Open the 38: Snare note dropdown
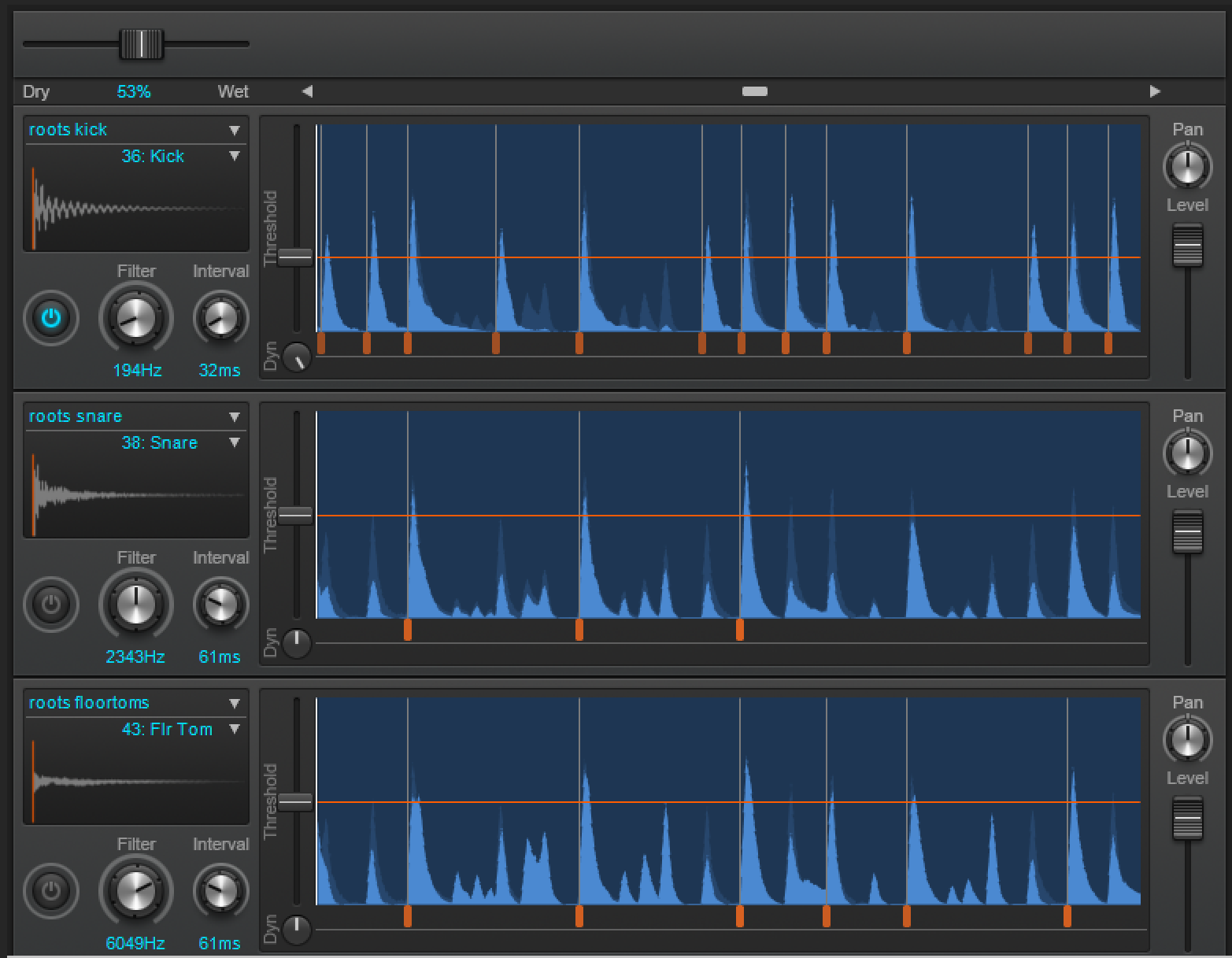Viewport: 1232px width, 958px height. click(235, 442)
